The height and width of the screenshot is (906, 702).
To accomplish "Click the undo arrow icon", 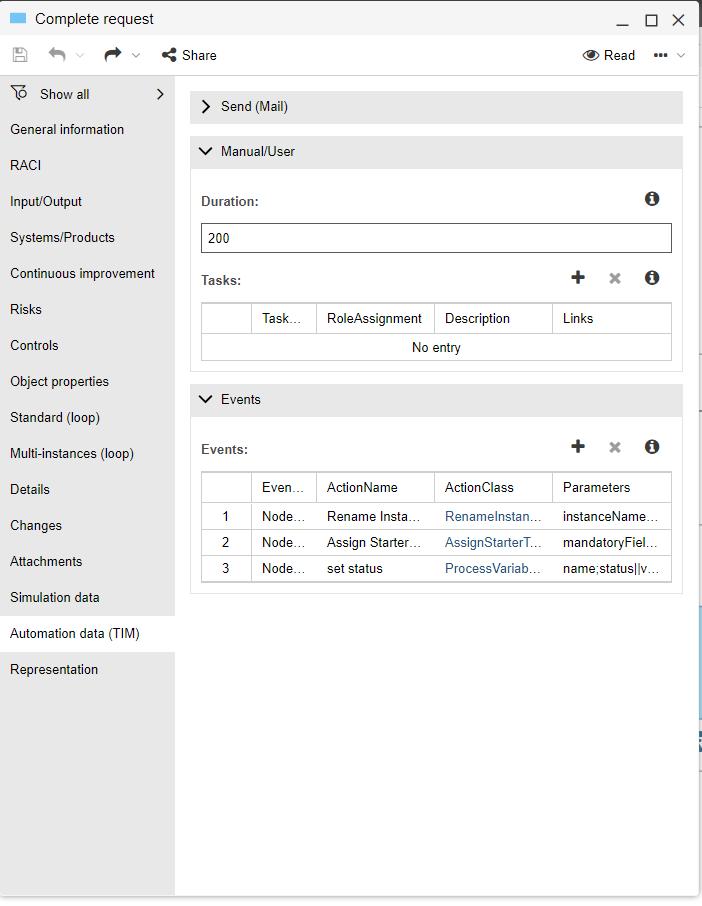I will (x=57, y=55).
